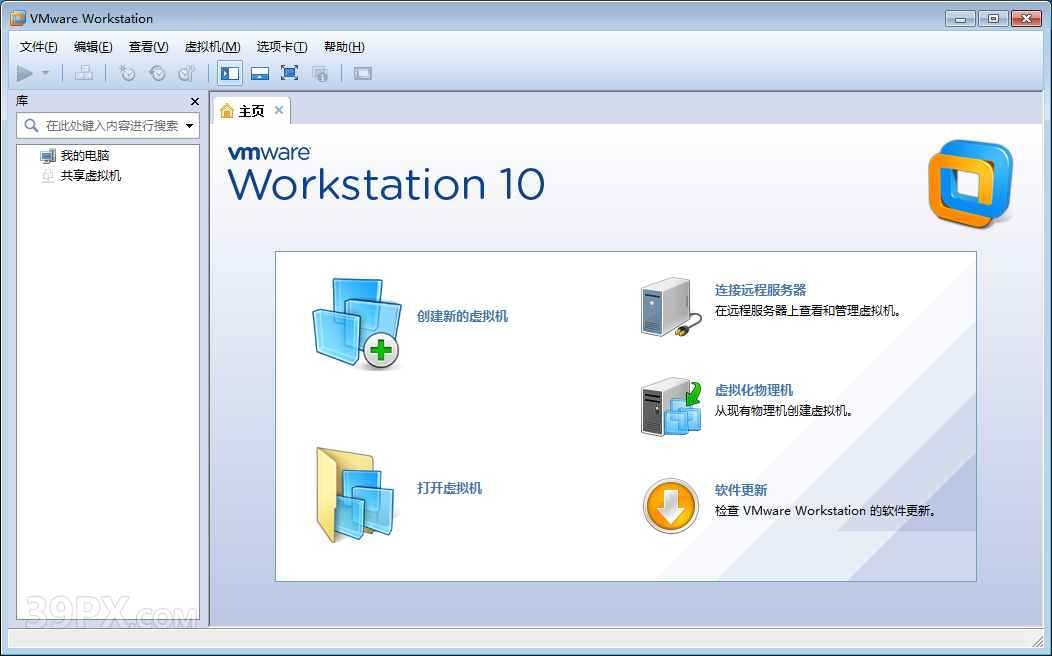1052x656 pixels.
Task: Click the open virtual machine folder icon
Action: pyautogui.click(x=356, y=495)
